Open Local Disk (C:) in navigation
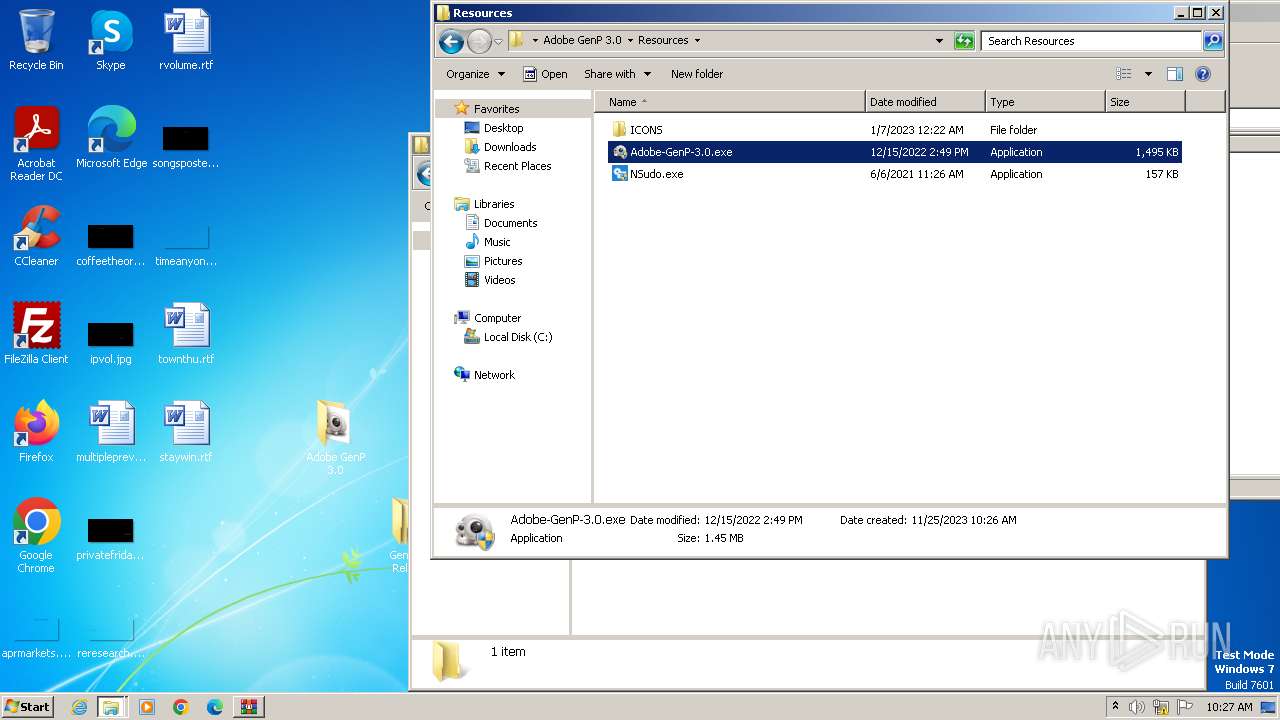 click(x=518, y=337)
